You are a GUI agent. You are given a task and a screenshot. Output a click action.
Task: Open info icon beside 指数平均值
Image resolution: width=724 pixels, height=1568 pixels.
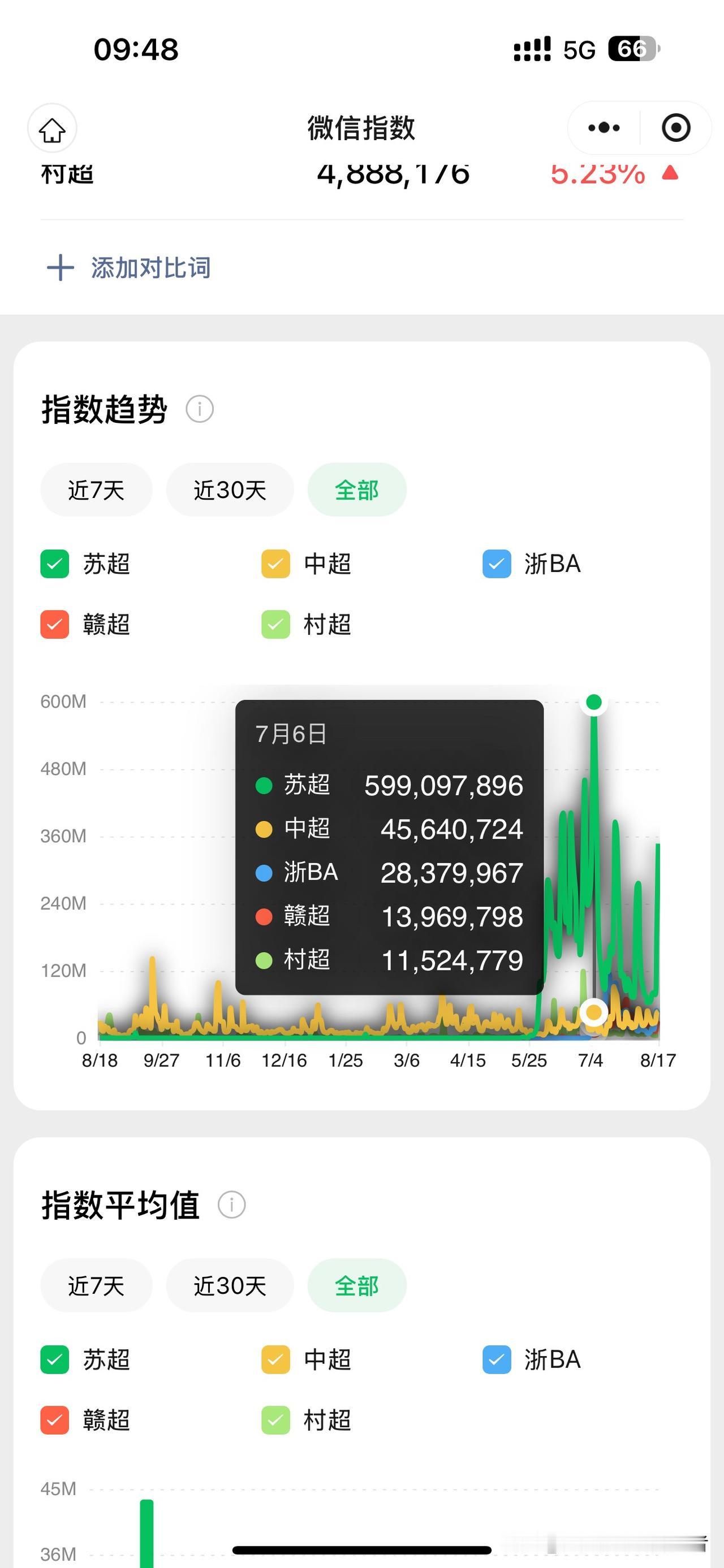231,1204
